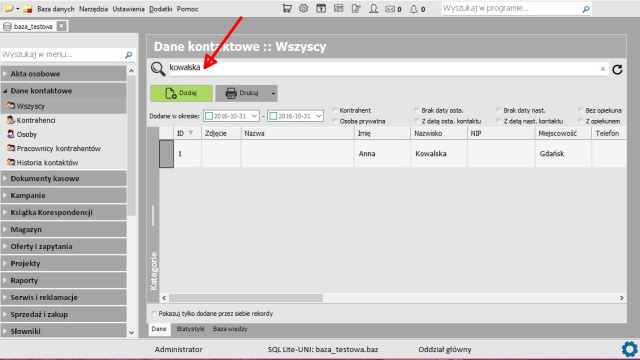The width and height of the screenshot is (640, 360).
Task: Click the yellow folder icon with red mark
Action: [x=27, y=9]
